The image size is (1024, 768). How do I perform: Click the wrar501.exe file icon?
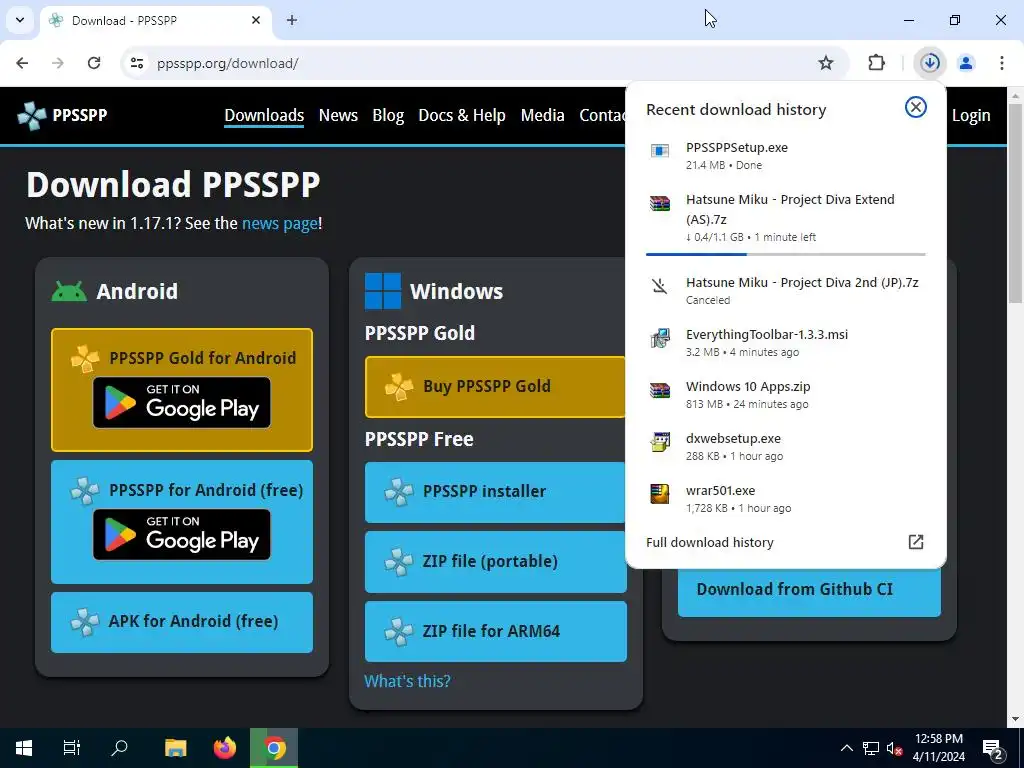660,494
